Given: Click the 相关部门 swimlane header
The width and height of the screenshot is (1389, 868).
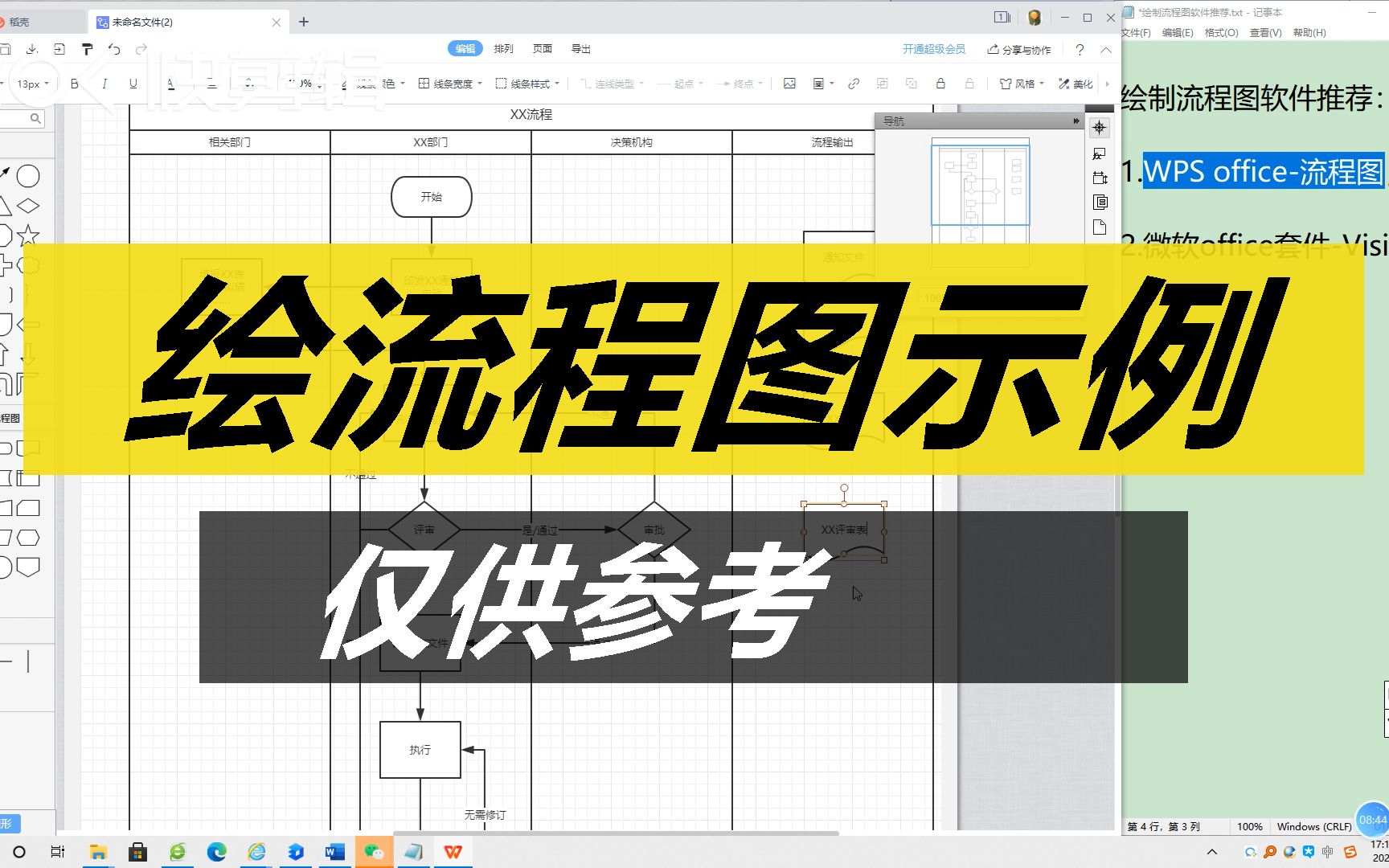Looking at the screenshot, I should pyautogui.click(x=230, y=142).
